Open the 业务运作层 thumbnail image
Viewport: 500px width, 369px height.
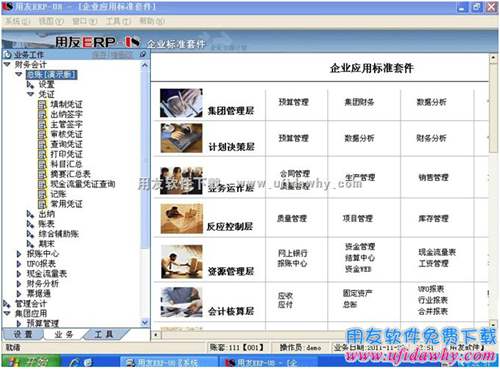click(x=181, y=180)
